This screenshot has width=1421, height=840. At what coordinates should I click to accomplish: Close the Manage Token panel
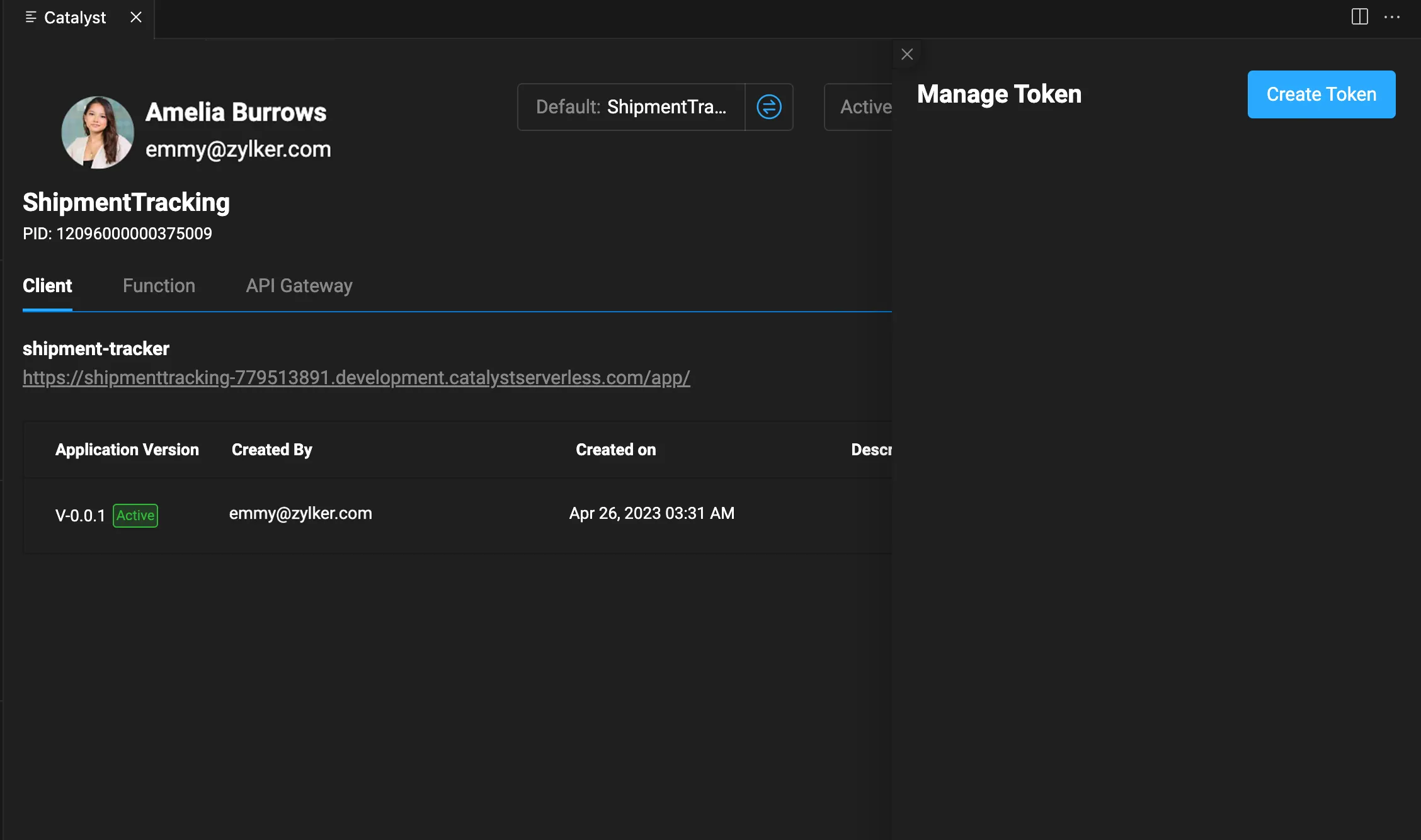click(x=907, y=54)
